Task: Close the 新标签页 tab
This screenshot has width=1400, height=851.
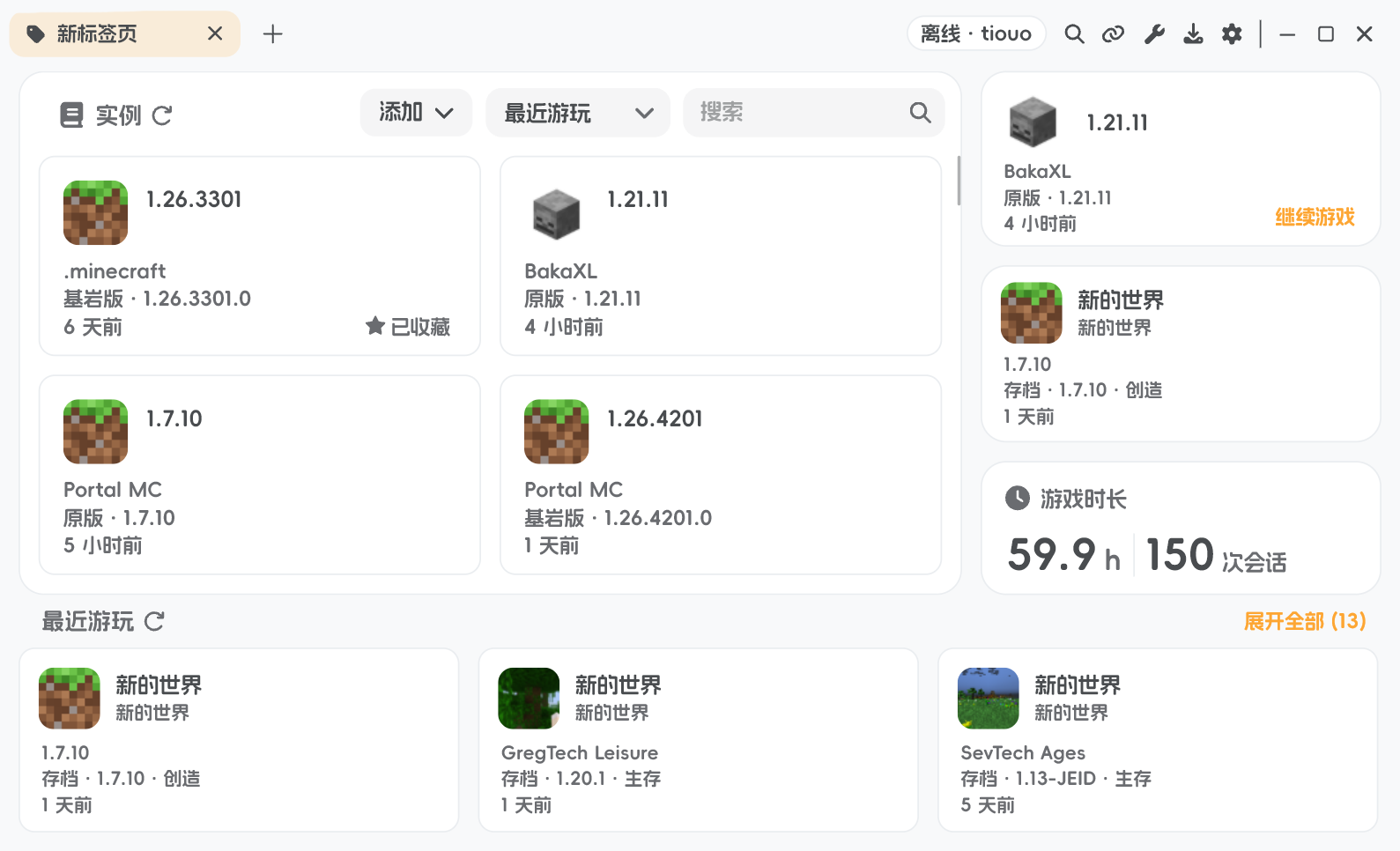Action: [x=215, y=33]
